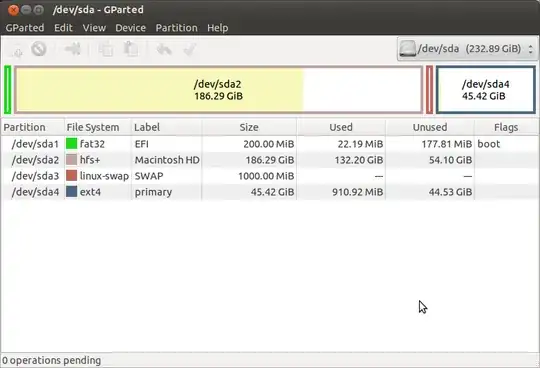Select the green sda1 sliver in disk map
The width and height of the screenshot is (540, 368).
point(8,90)
